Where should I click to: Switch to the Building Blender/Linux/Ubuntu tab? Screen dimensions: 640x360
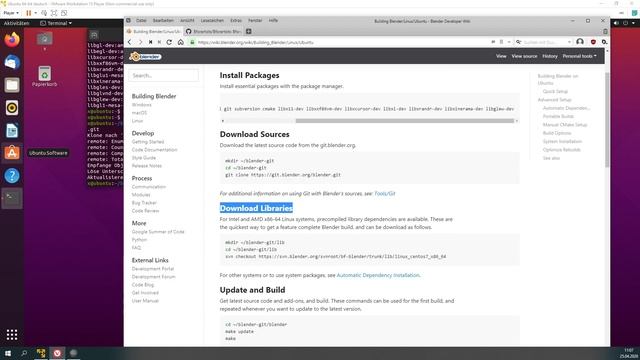click(x=153, y=31)
